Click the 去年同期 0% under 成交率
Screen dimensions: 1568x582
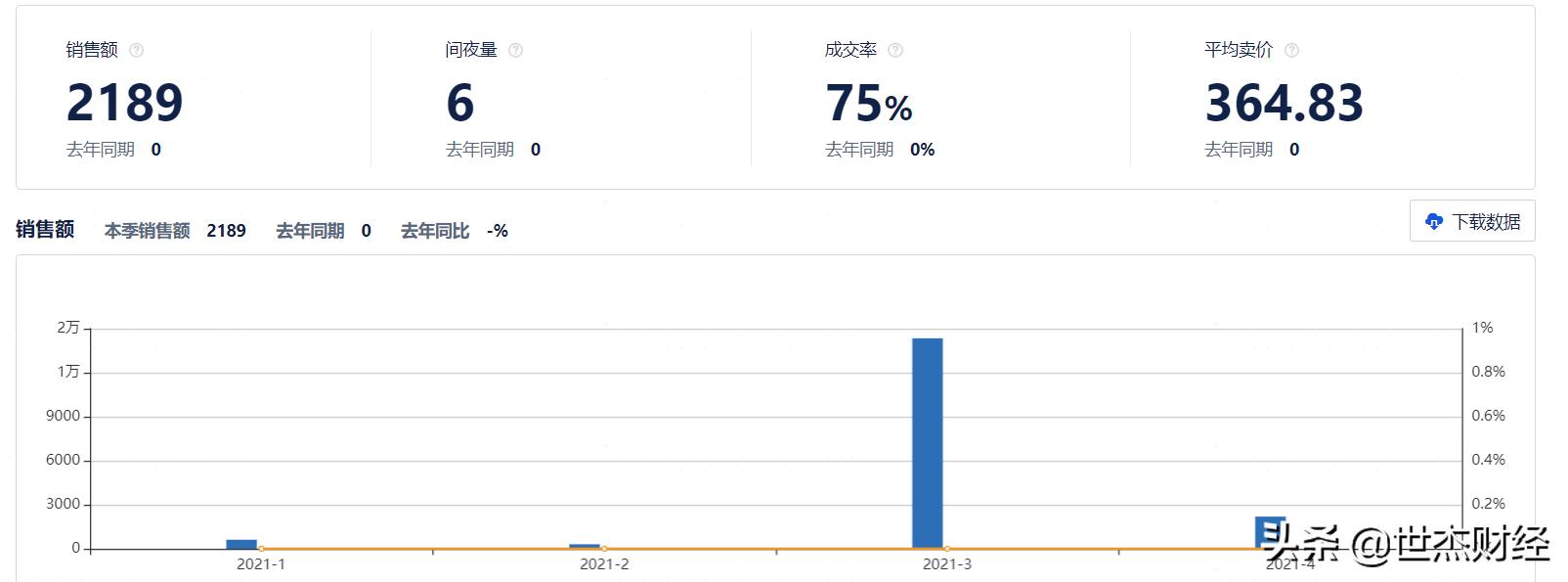pos(880,150)
